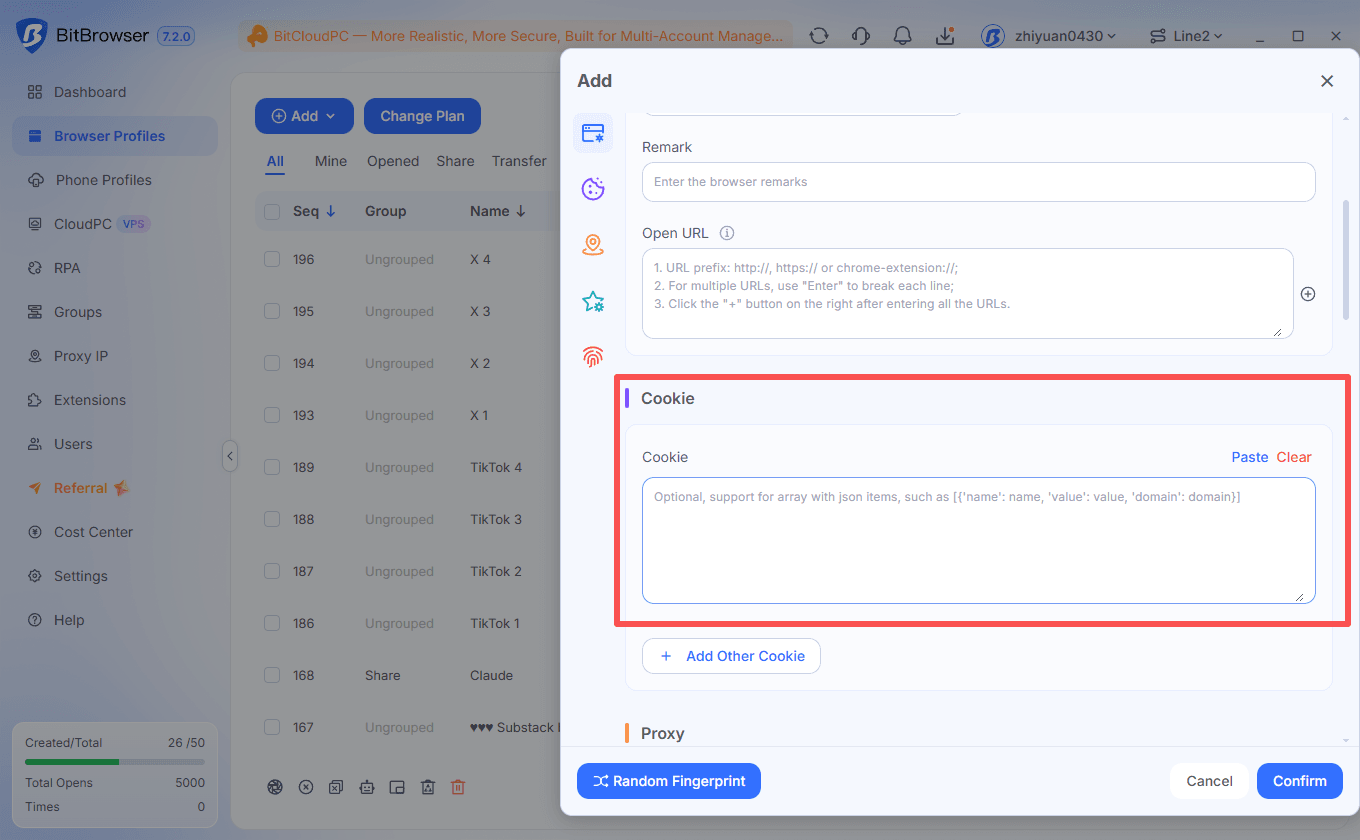Click Add Other Cookie button

click(731, 656)
